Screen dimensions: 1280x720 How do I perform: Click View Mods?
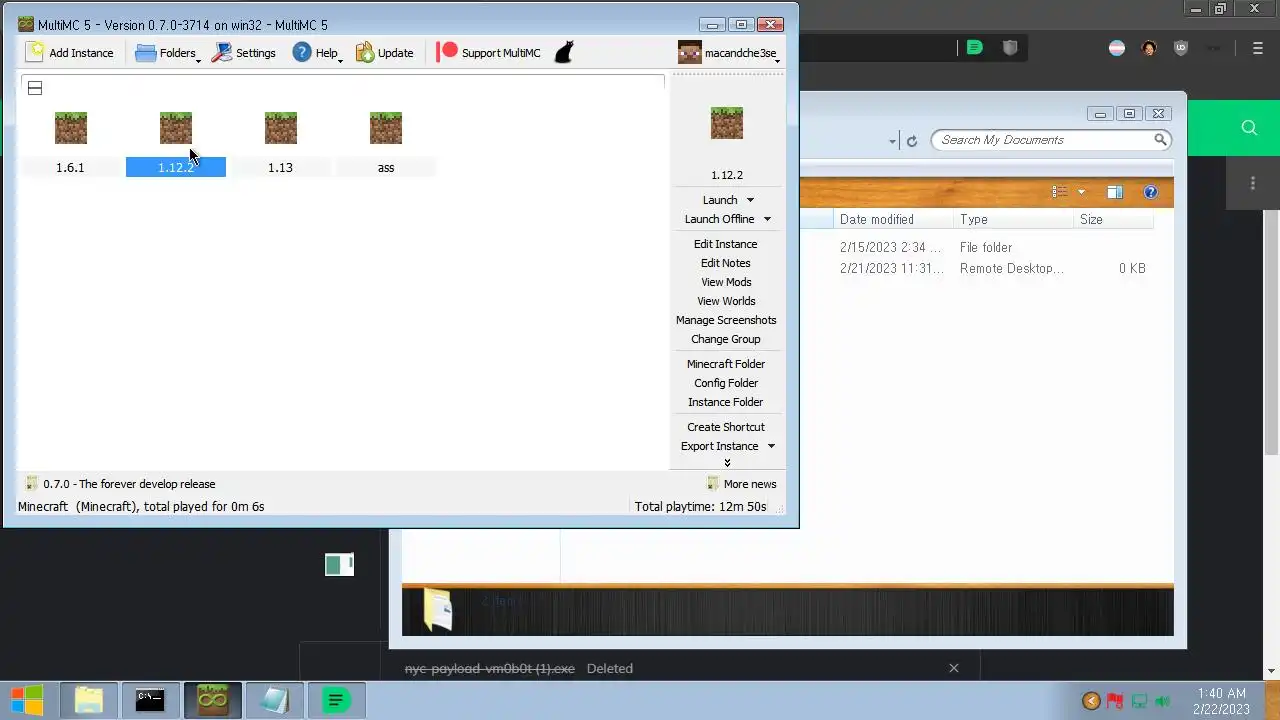click(x=726, y=282)
